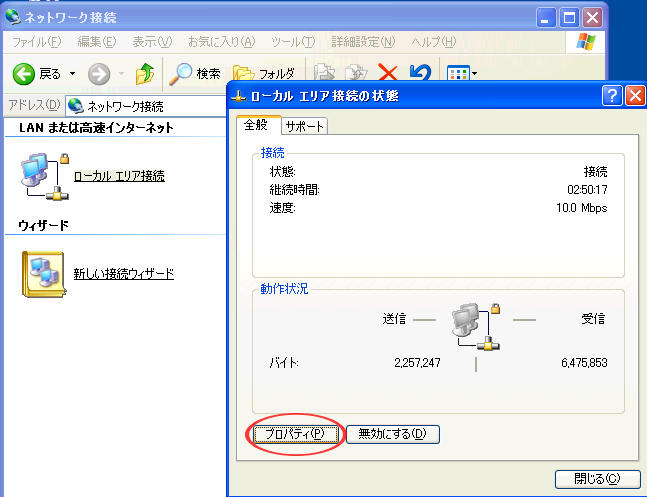
Task: Click the Up one folder icon
Action: (145, 74)
